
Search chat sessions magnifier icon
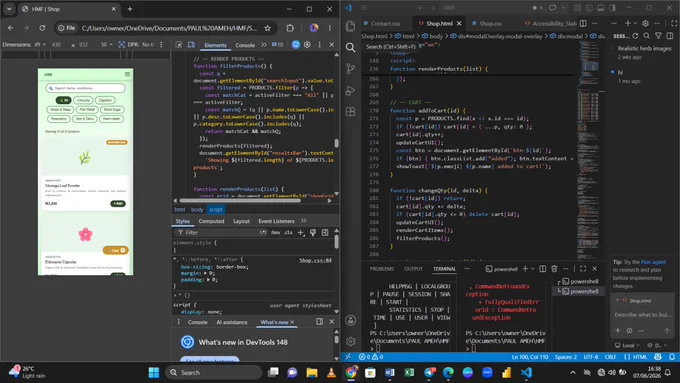coord(647,36)
